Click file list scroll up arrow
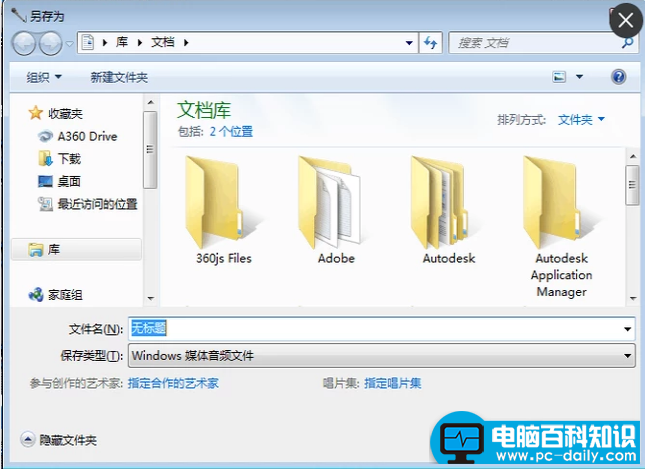 [x=633, y=156]
